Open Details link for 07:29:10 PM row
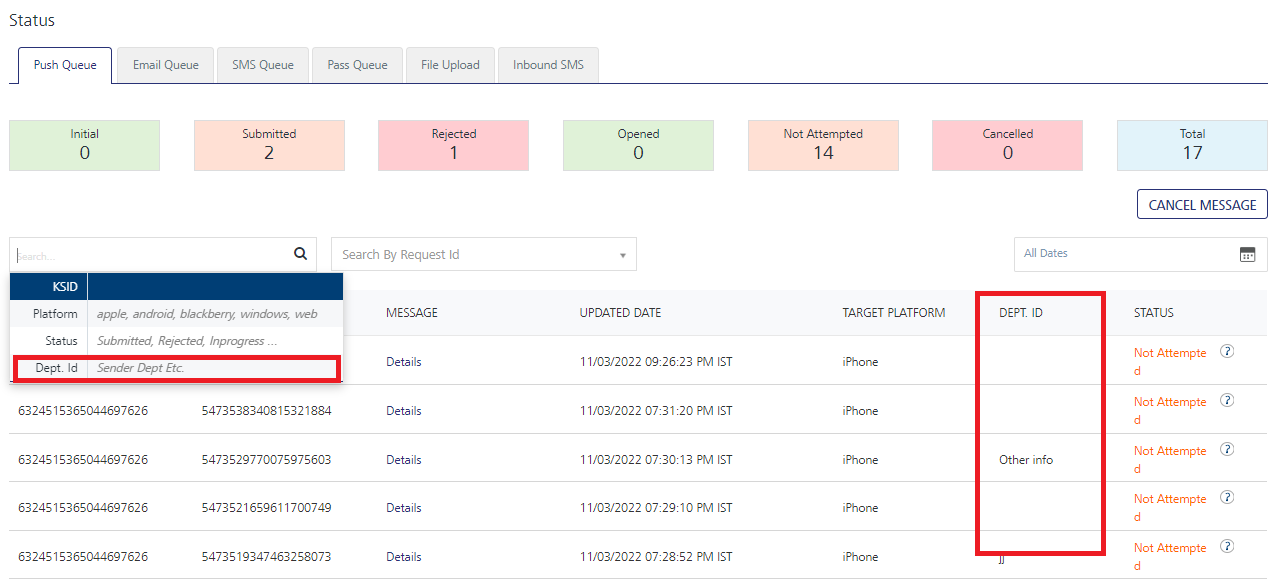 pos(404,508)
